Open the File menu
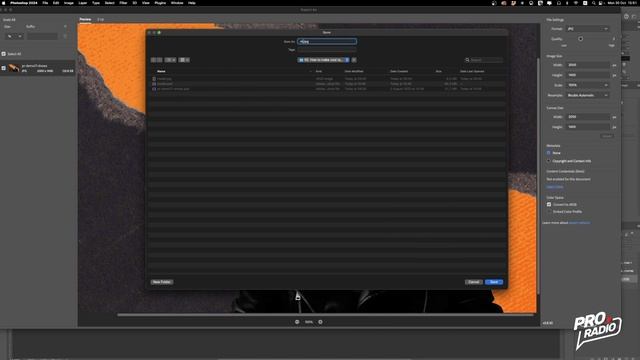Viewport: 640px width, 360px height. (x=45, y=3)
